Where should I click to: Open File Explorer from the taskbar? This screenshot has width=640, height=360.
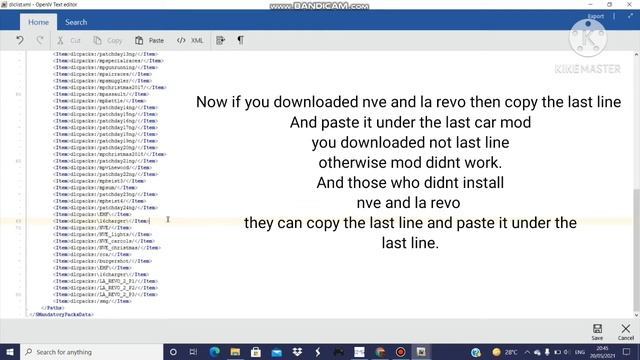(x=235, y=352)
